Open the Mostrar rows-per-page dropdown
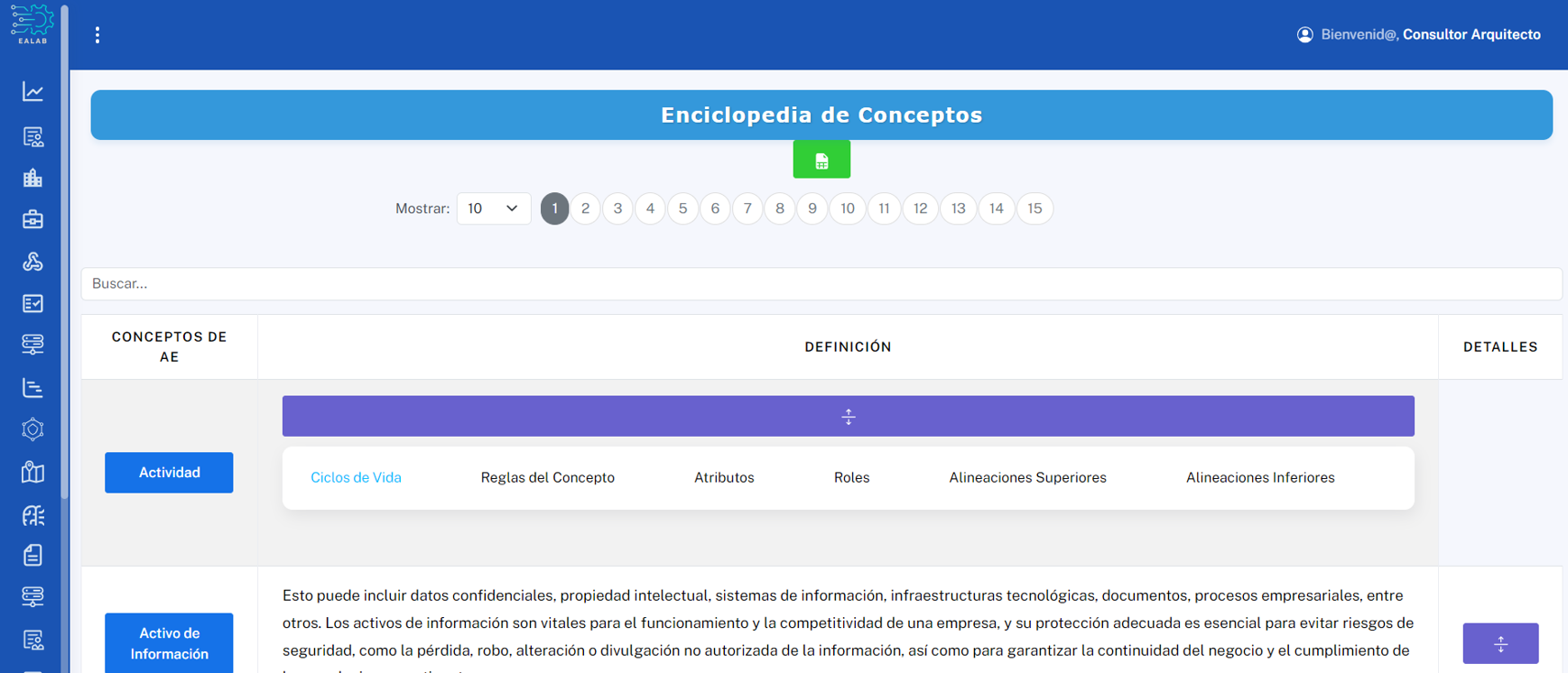Screen dimensions: 1568x673 tap(493, 208)
